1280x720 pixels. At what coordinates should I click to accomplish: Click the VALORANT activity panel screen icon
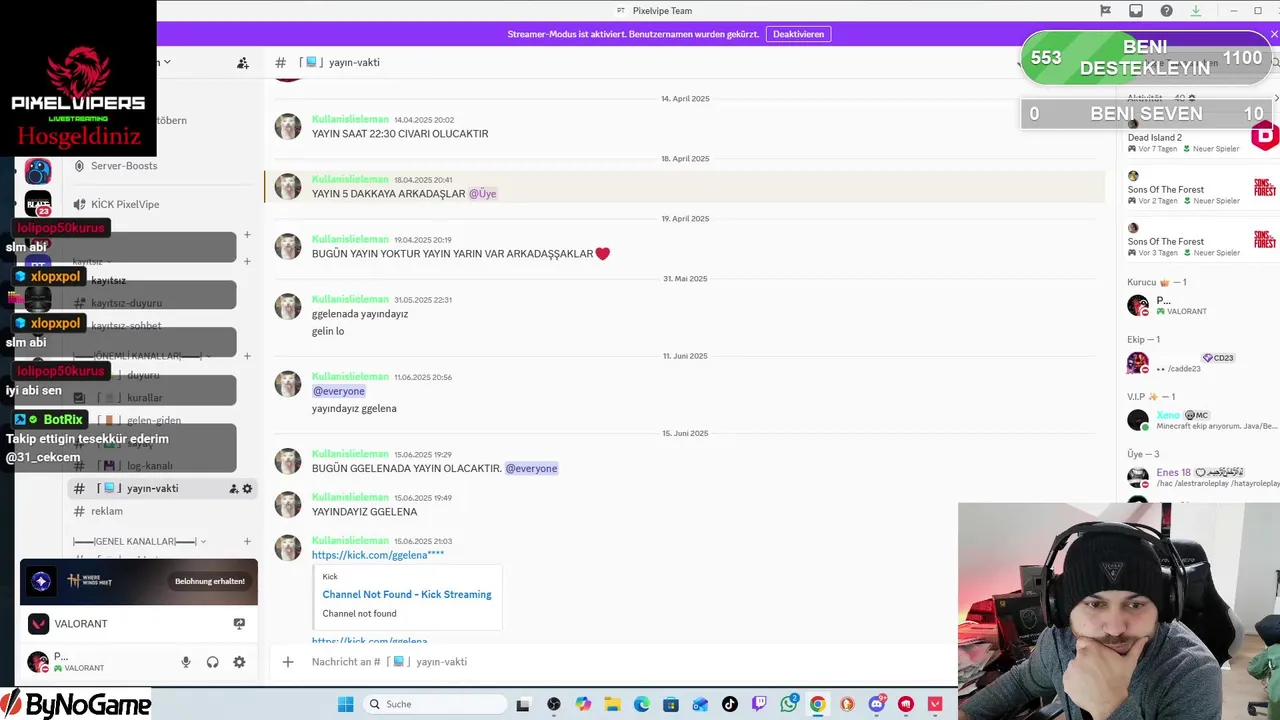point(239,624)
